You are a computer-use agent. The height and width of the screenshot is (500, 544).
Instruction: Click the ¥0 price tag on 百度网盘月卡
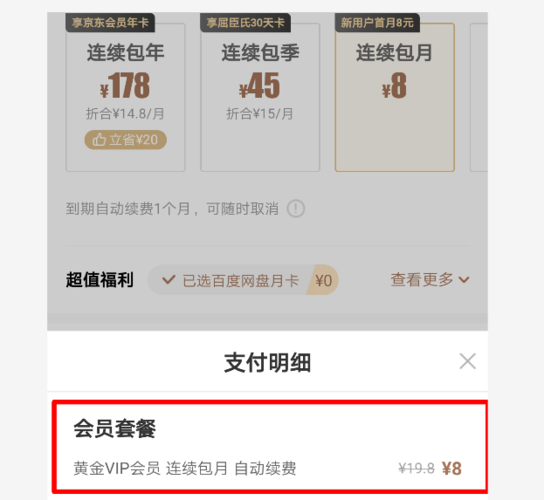click(323, 280)
